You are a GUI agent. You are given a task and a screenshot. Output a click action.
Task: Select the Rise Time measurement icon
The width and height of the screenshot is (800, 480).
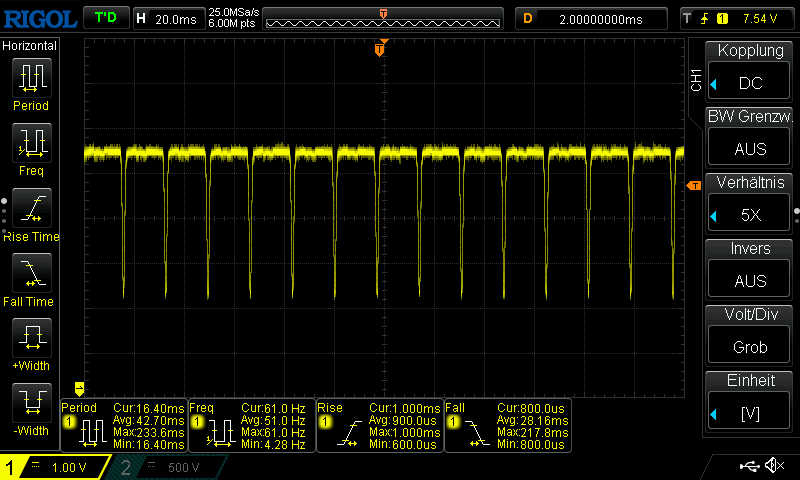click(31, 210)
